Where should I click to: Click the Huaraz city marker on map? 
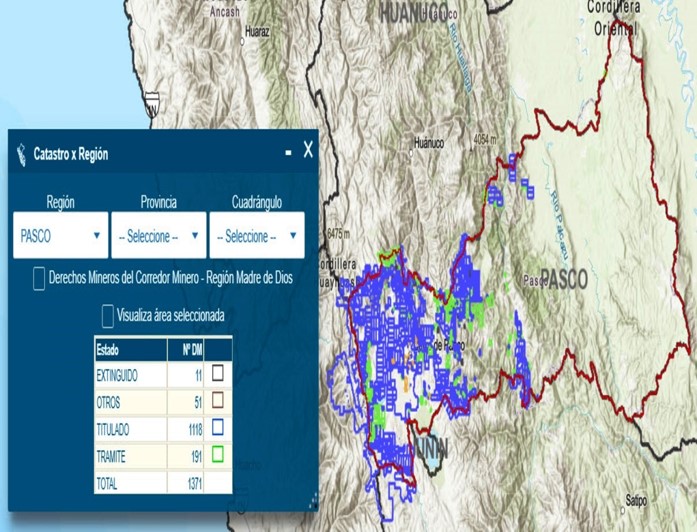tap(242, 41)
